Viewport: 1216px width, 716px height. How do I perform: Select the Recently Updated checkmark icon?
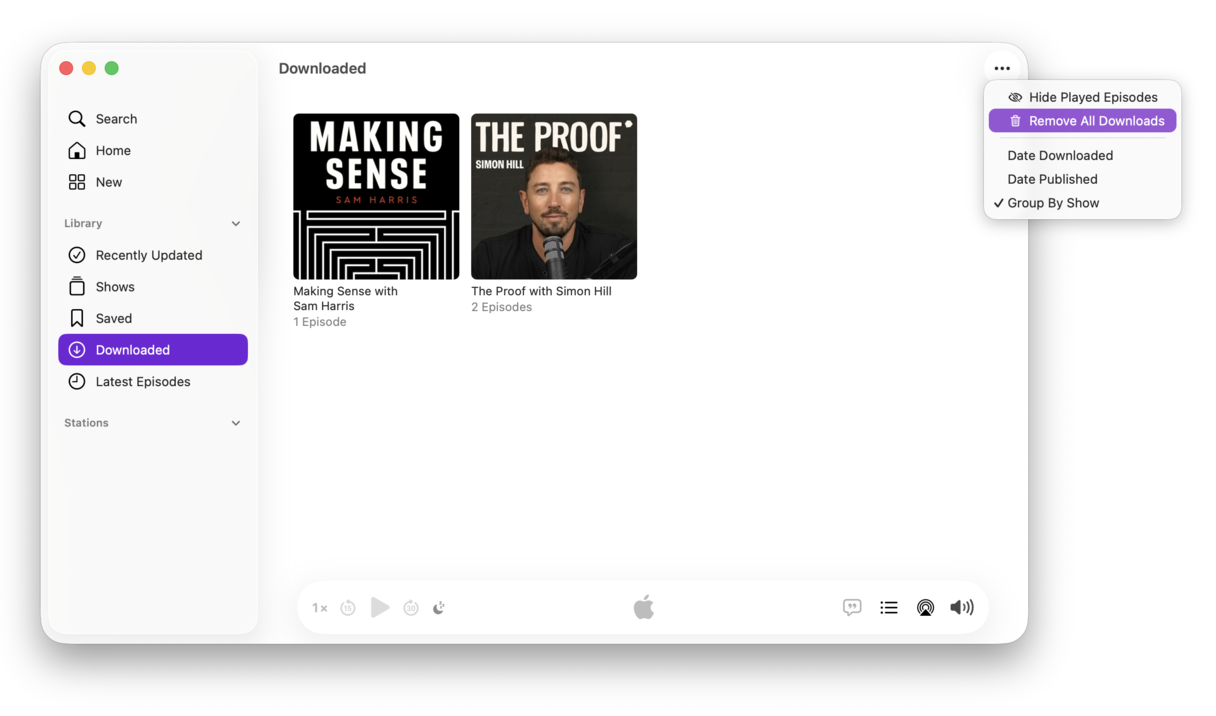point(77,255)
